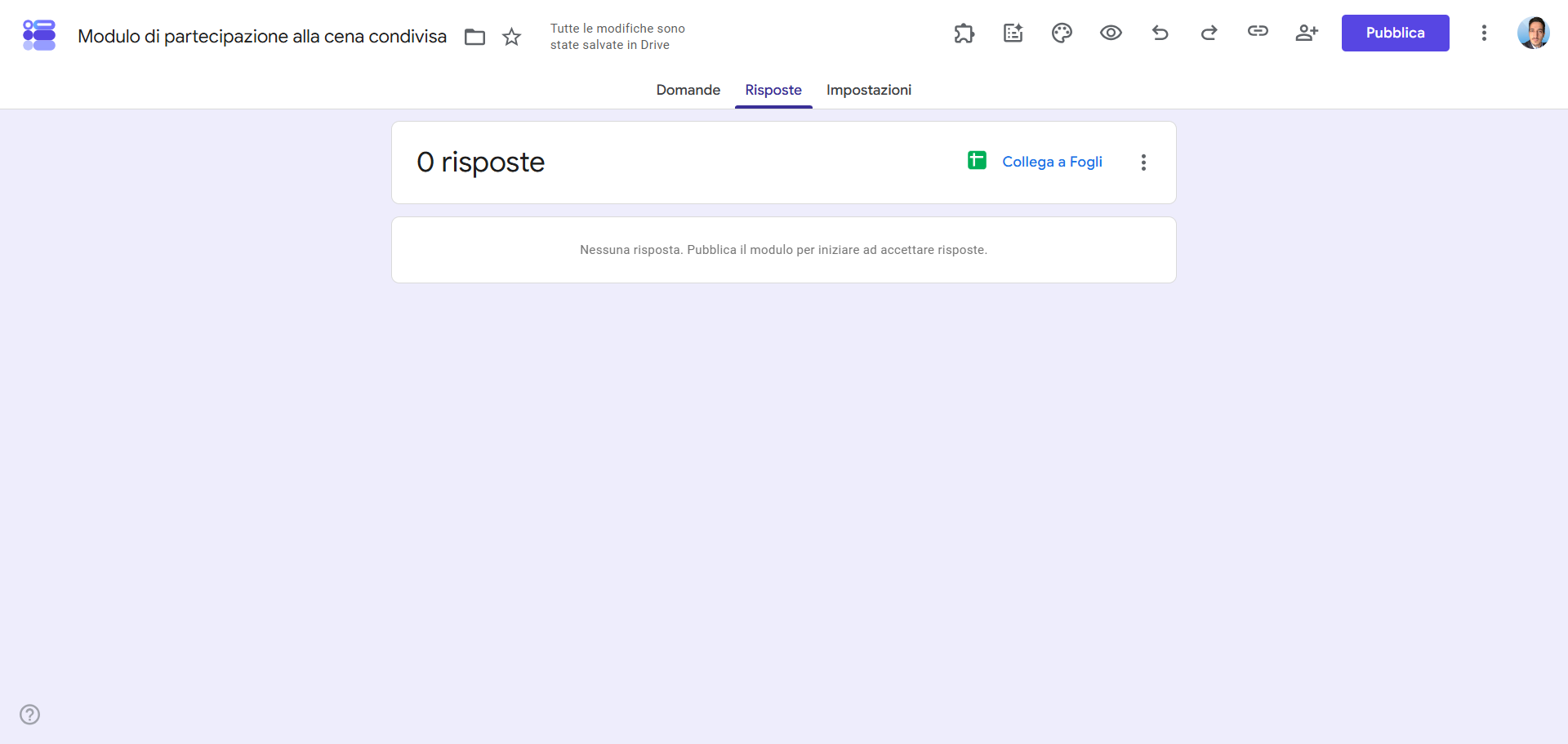Click the Collega a Fogli link
This screenshot has height=744, width=1568.
[x=1052, y=162]
